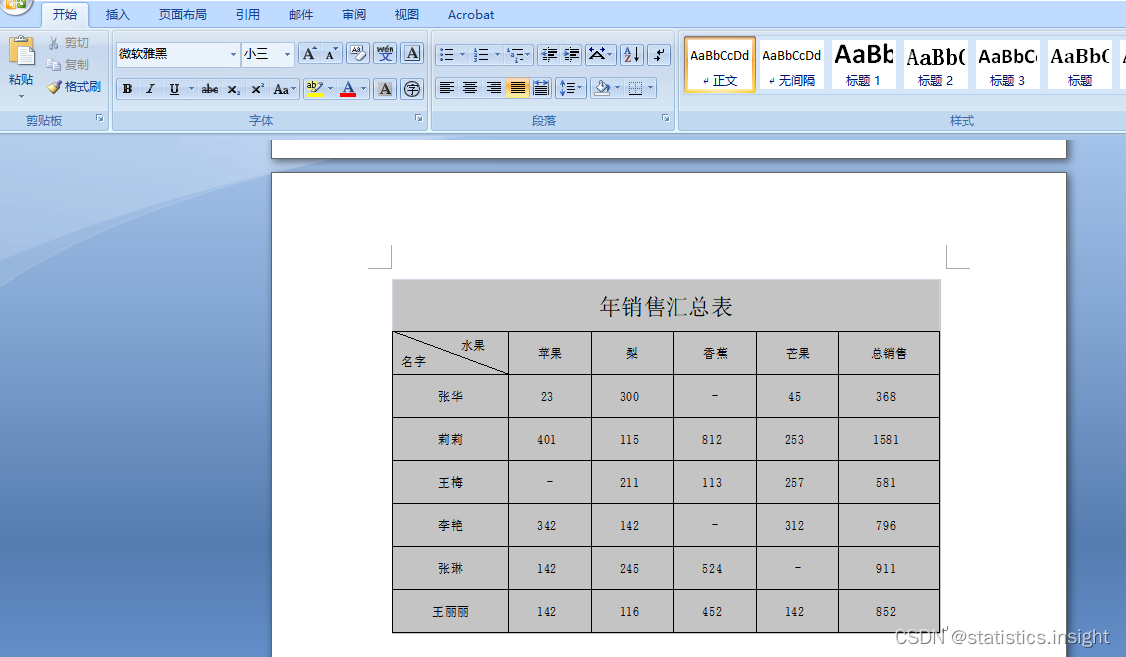Open the 段落 paragraph dialog launcher
Image resolution: width=1126 pixels, height=657 pixels.
point(666,118)
